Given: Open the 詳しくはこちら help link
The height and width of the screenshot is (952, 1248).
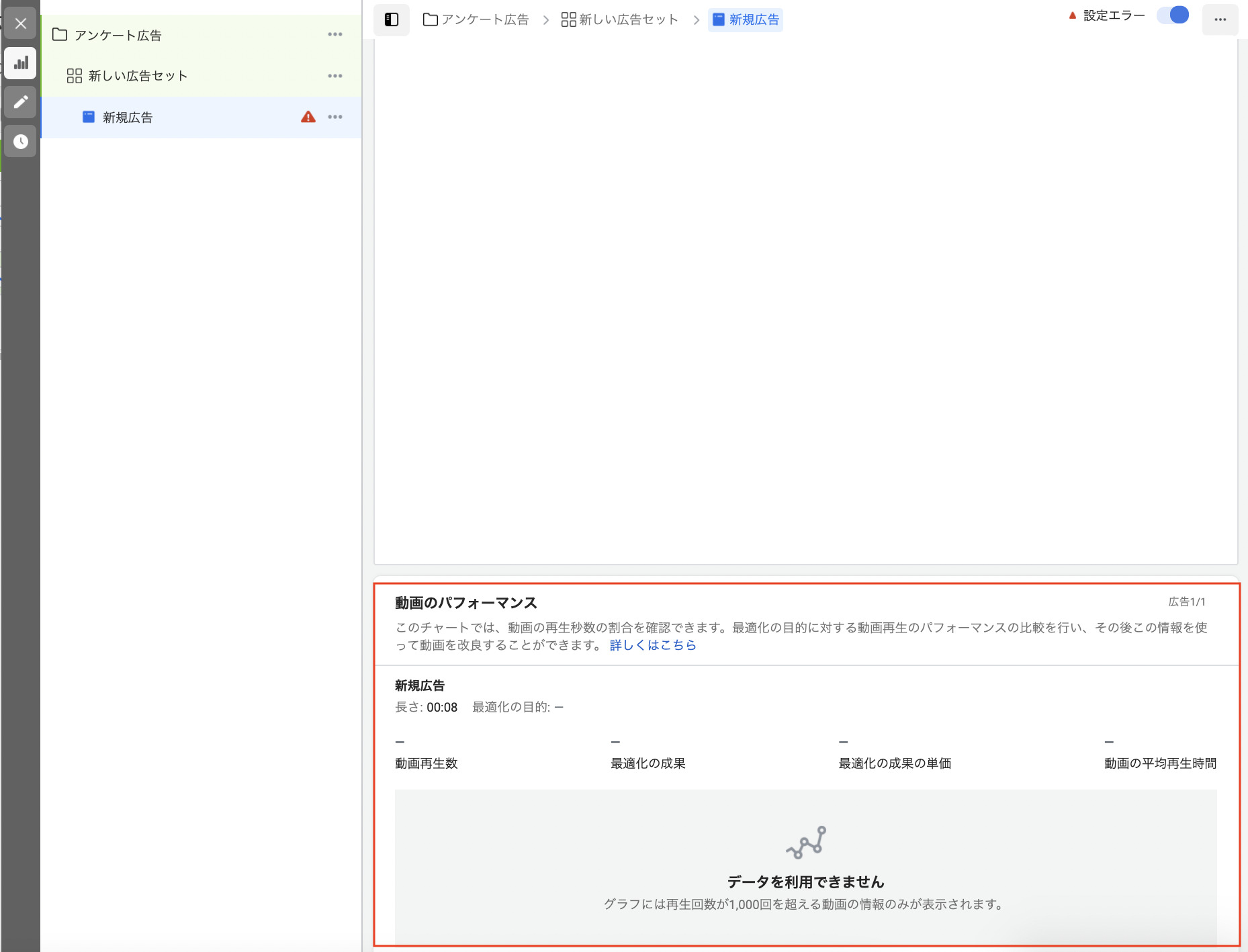Looking at the screenshot, I should pos(652,645).
